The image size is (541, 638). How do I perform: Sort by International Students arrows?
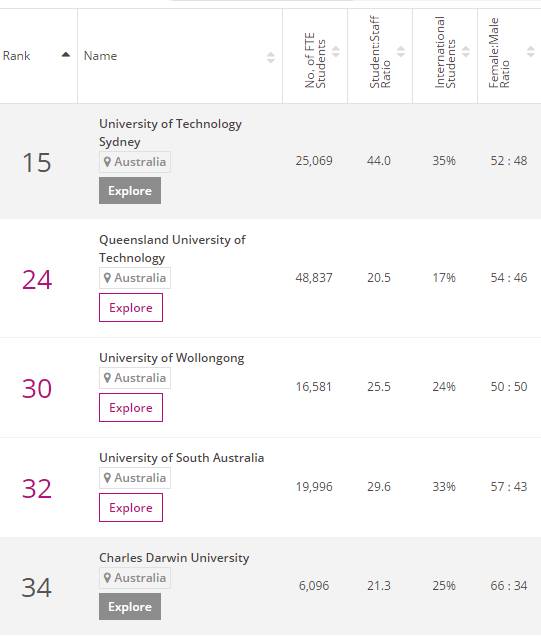(x=466, y=52)
